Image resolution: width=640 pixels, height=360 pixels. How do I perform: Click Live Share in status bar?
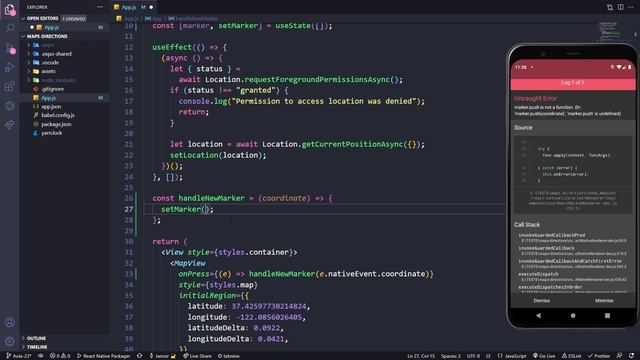coord(197,356)
